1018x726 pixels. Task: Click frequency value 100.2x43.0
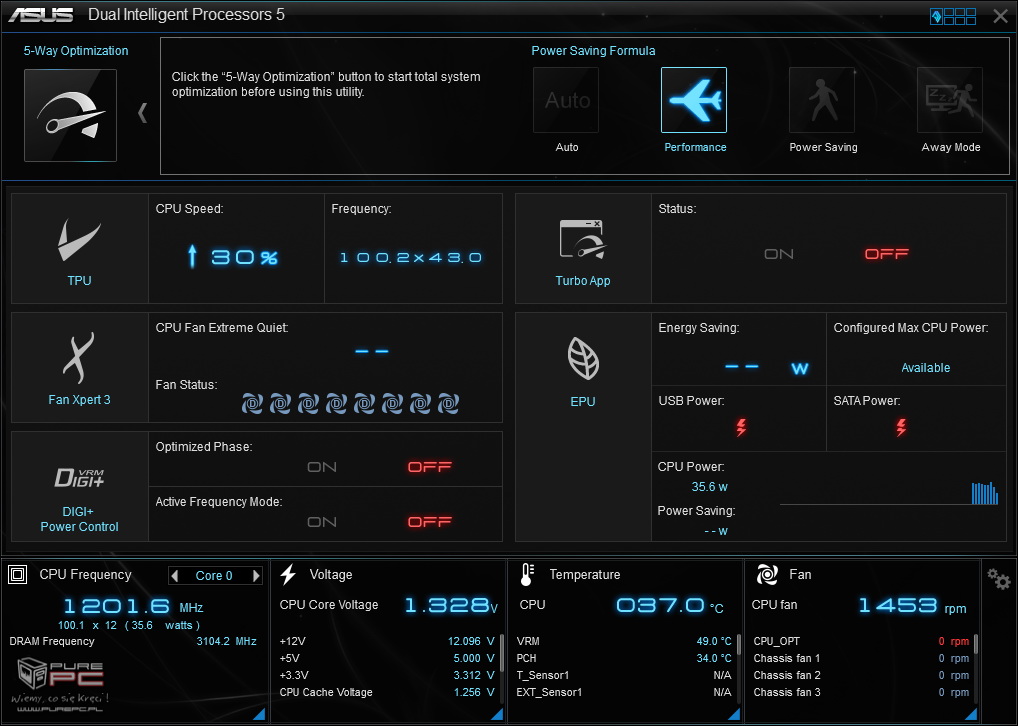(x=411, y=258)
